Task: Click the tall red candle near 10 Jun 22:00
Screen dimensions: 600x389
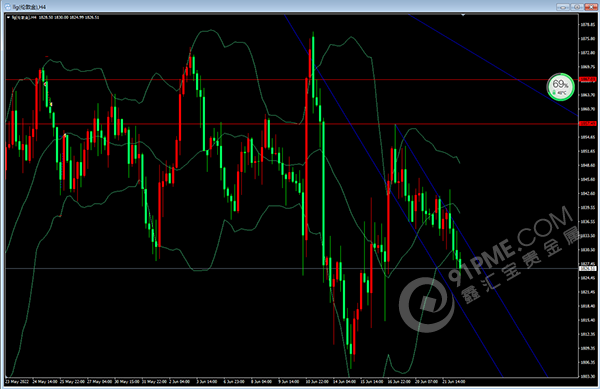Action: click(307, 159)
